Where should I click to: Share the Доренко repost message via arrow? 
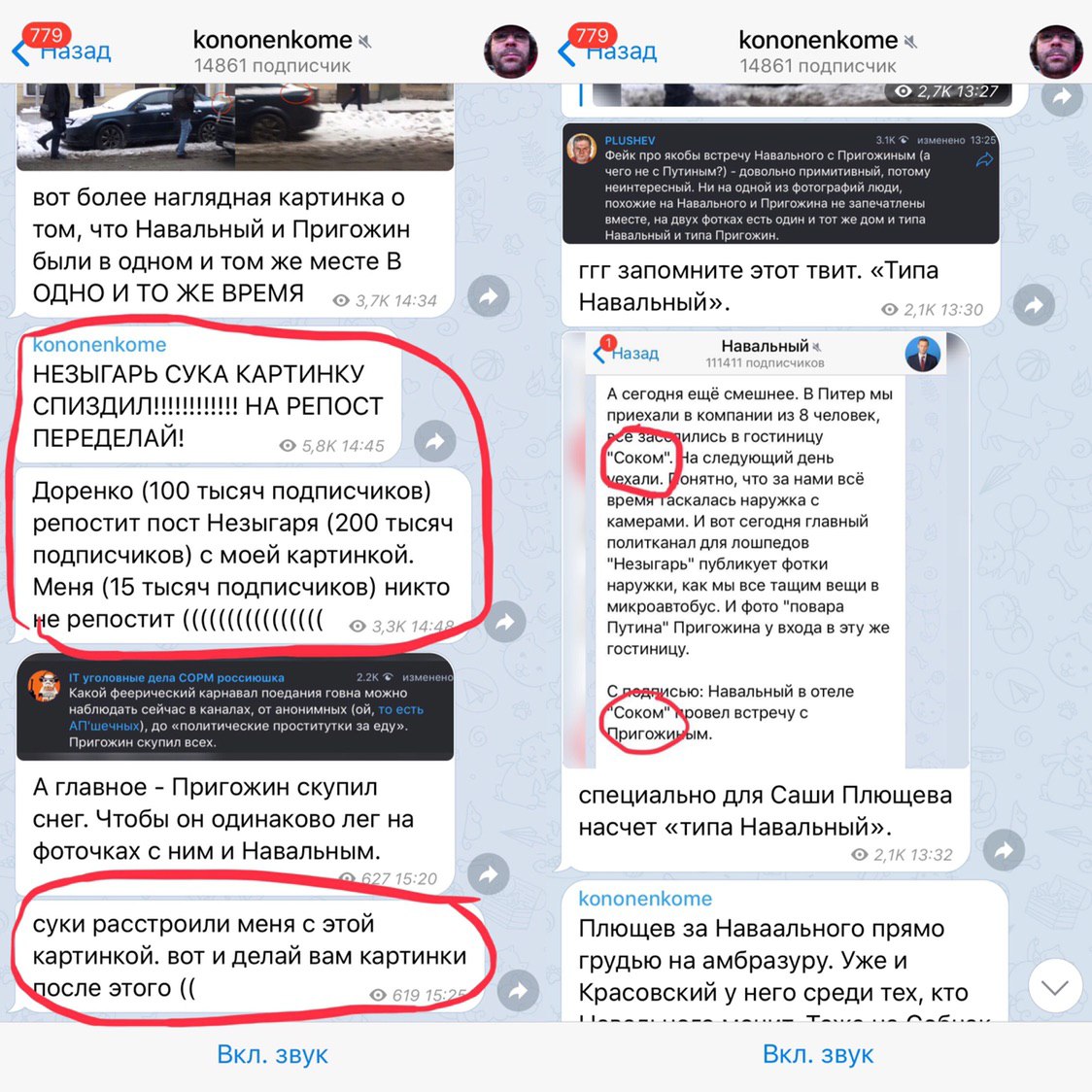click(x=505, y=621)
